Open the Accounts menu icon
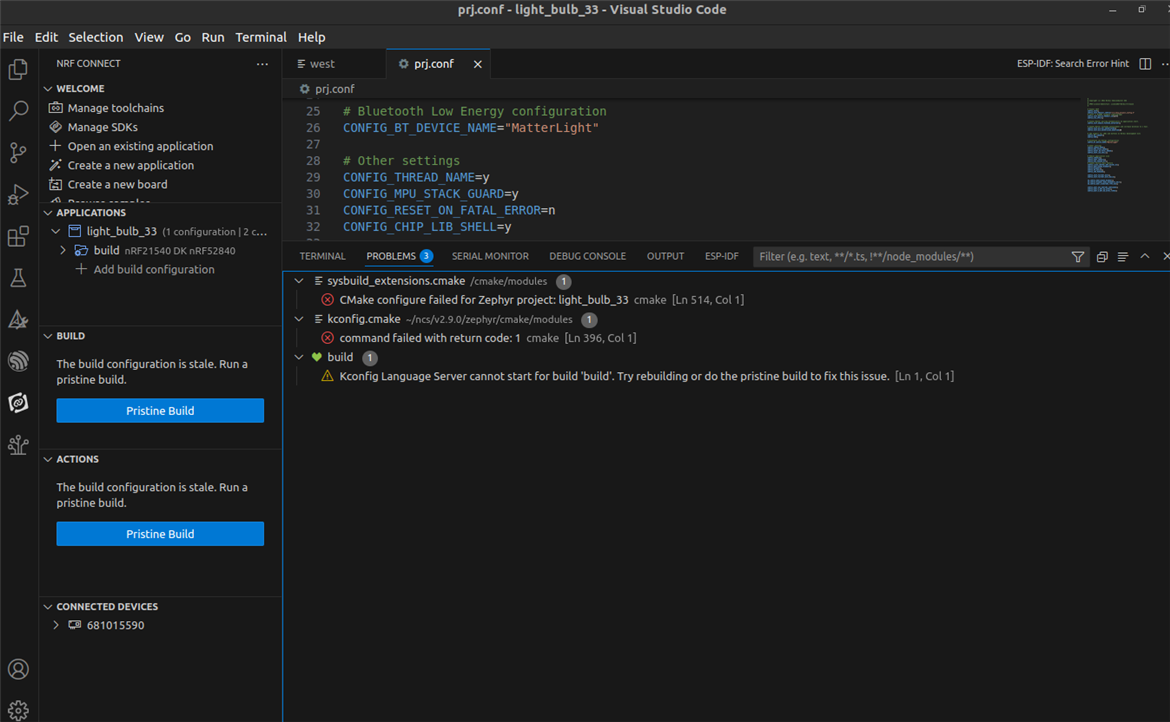The width and height of the screenshot is (1170, 722). (x=18, y=669)
